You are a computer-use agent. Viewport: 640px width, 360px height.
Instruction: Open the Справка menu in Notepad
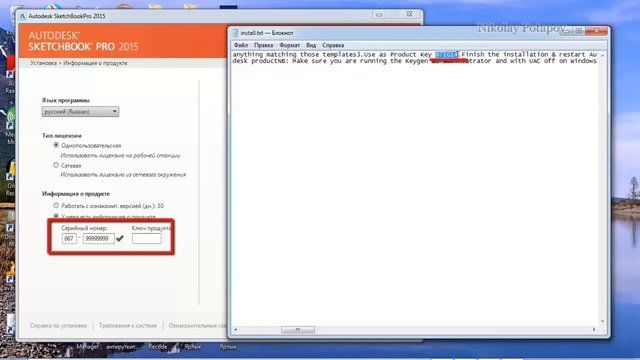333,45
